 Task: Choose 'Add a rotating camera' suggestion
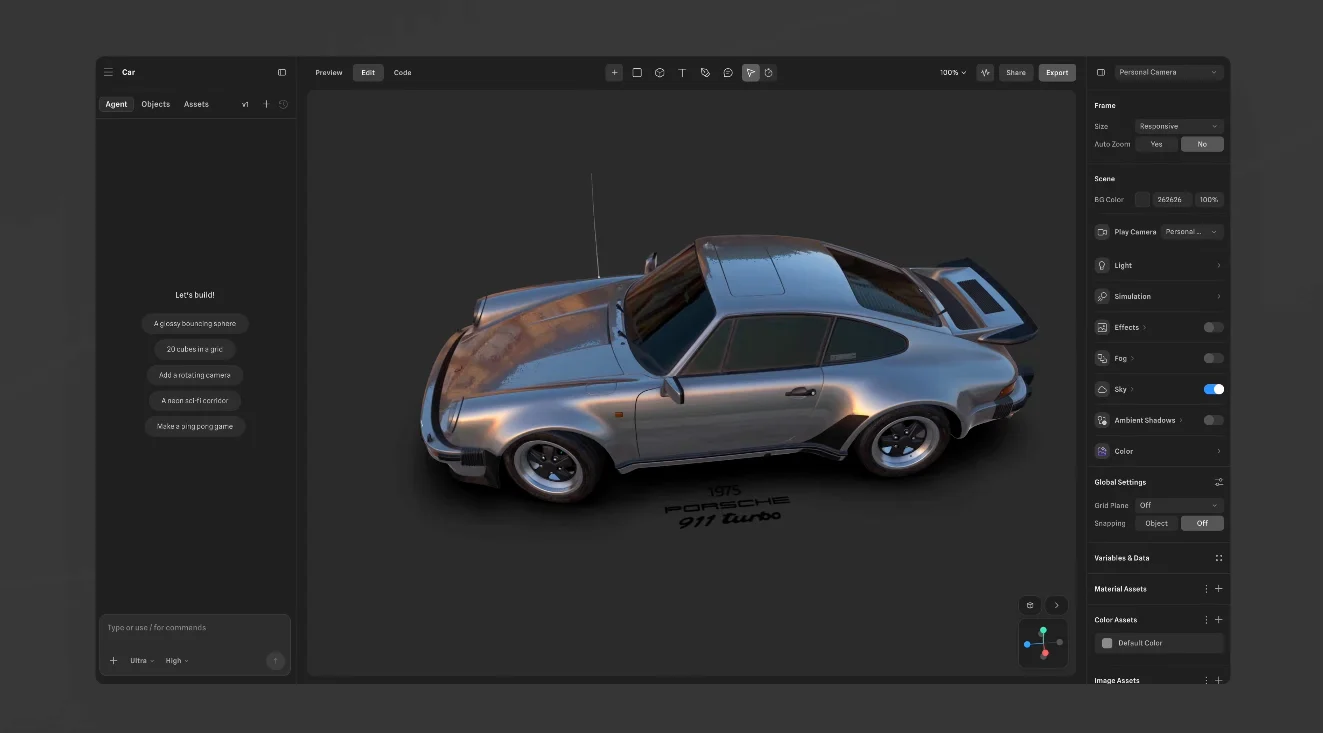coord(195,375)
